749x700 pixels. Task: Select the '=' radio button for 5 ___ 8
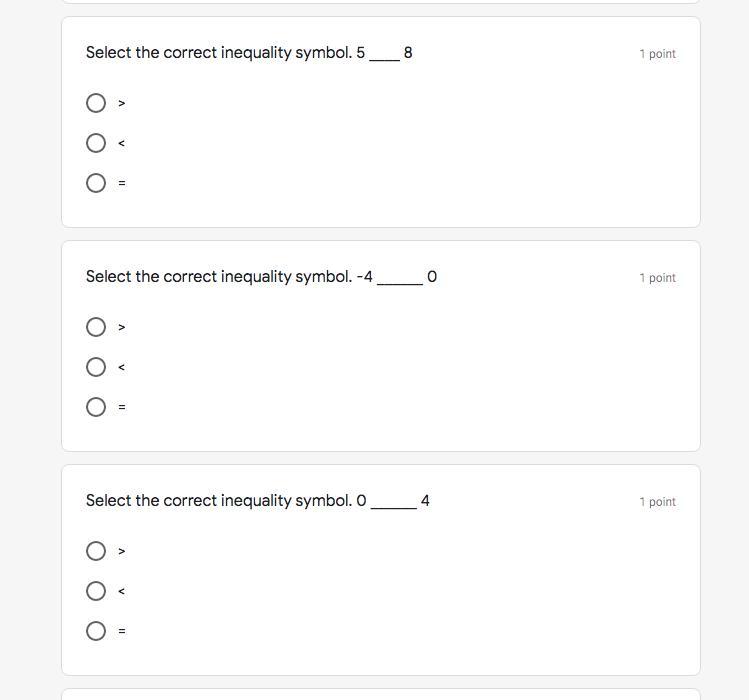(x=96, y=183)
